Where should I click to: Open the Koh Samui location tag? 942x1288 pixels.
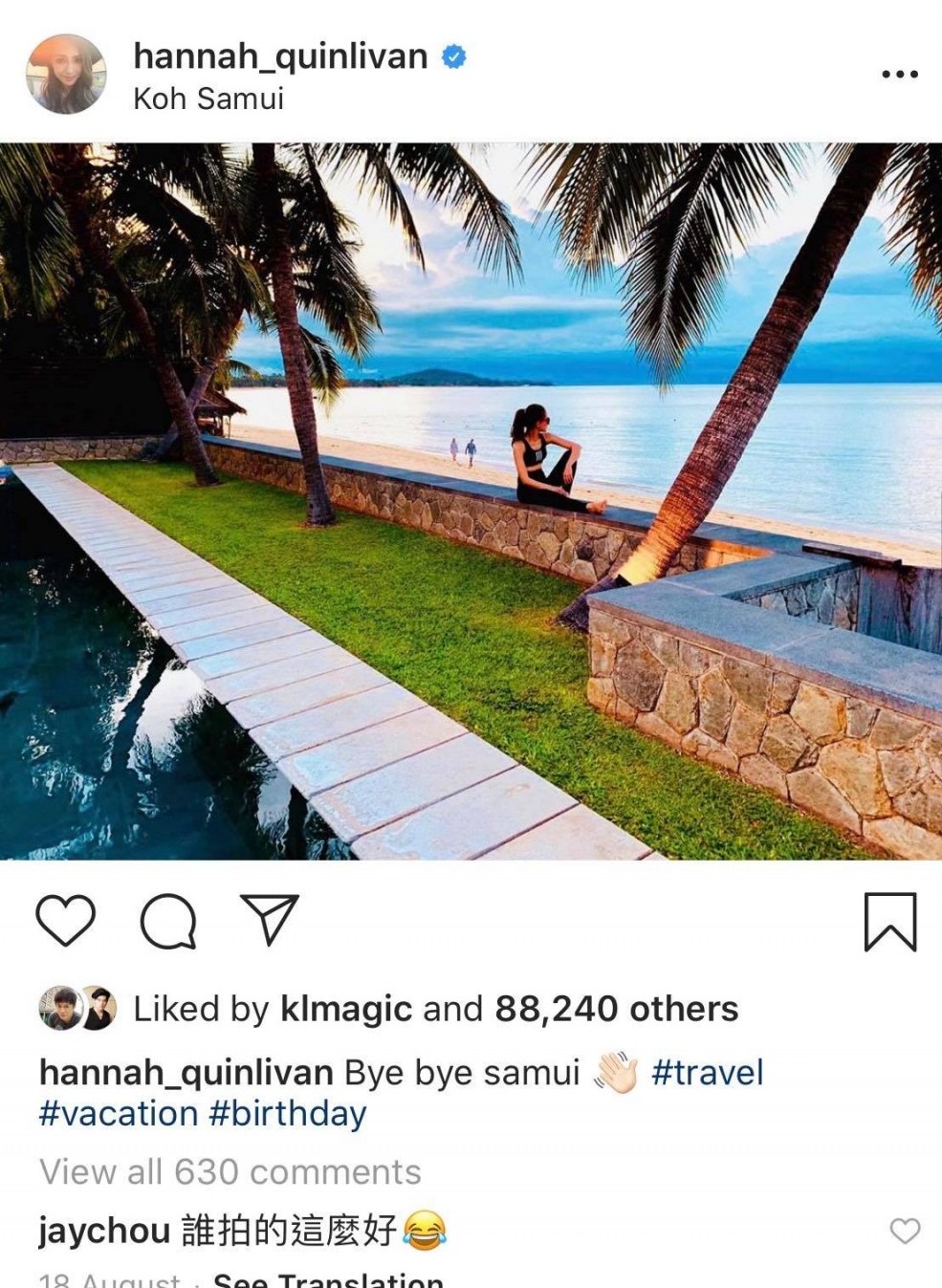(x=208, y=98)
